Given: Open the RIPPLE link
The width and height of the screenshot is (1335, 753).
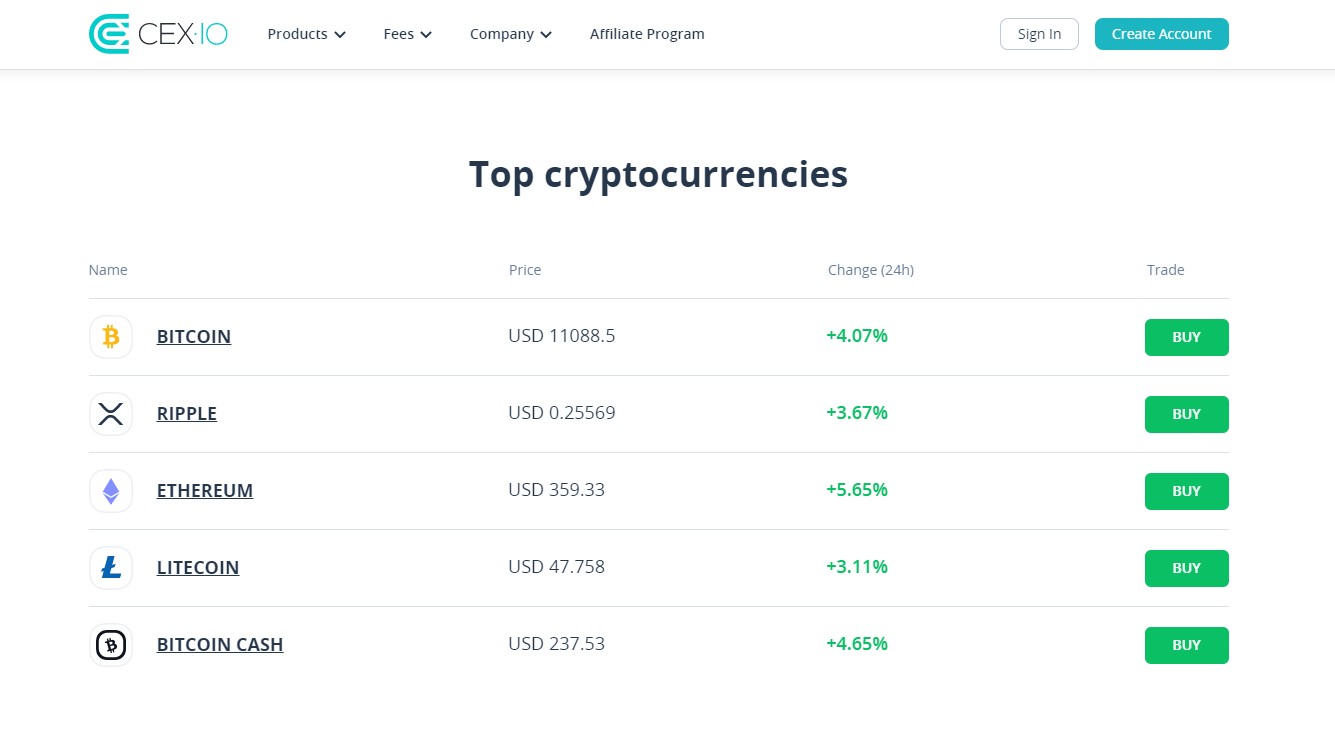Looking at the screenshot, I should (187, 414).
